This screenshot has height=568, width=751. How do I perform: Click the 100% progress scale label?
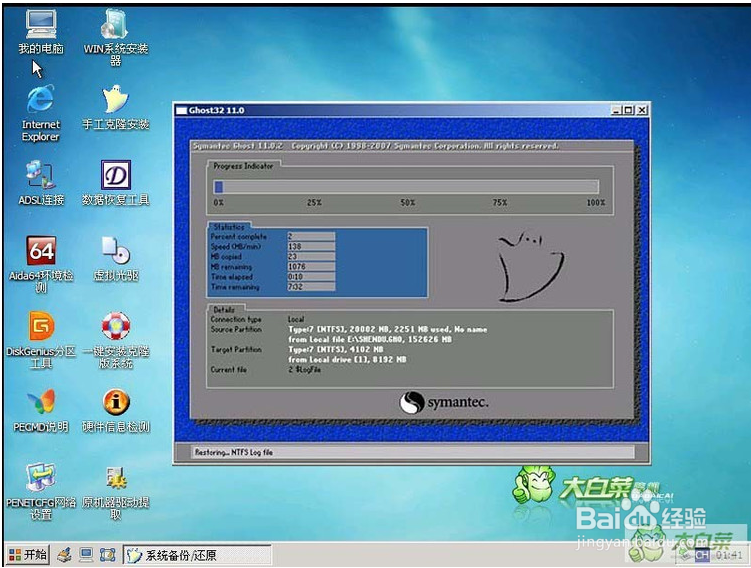tap(596, 203)
